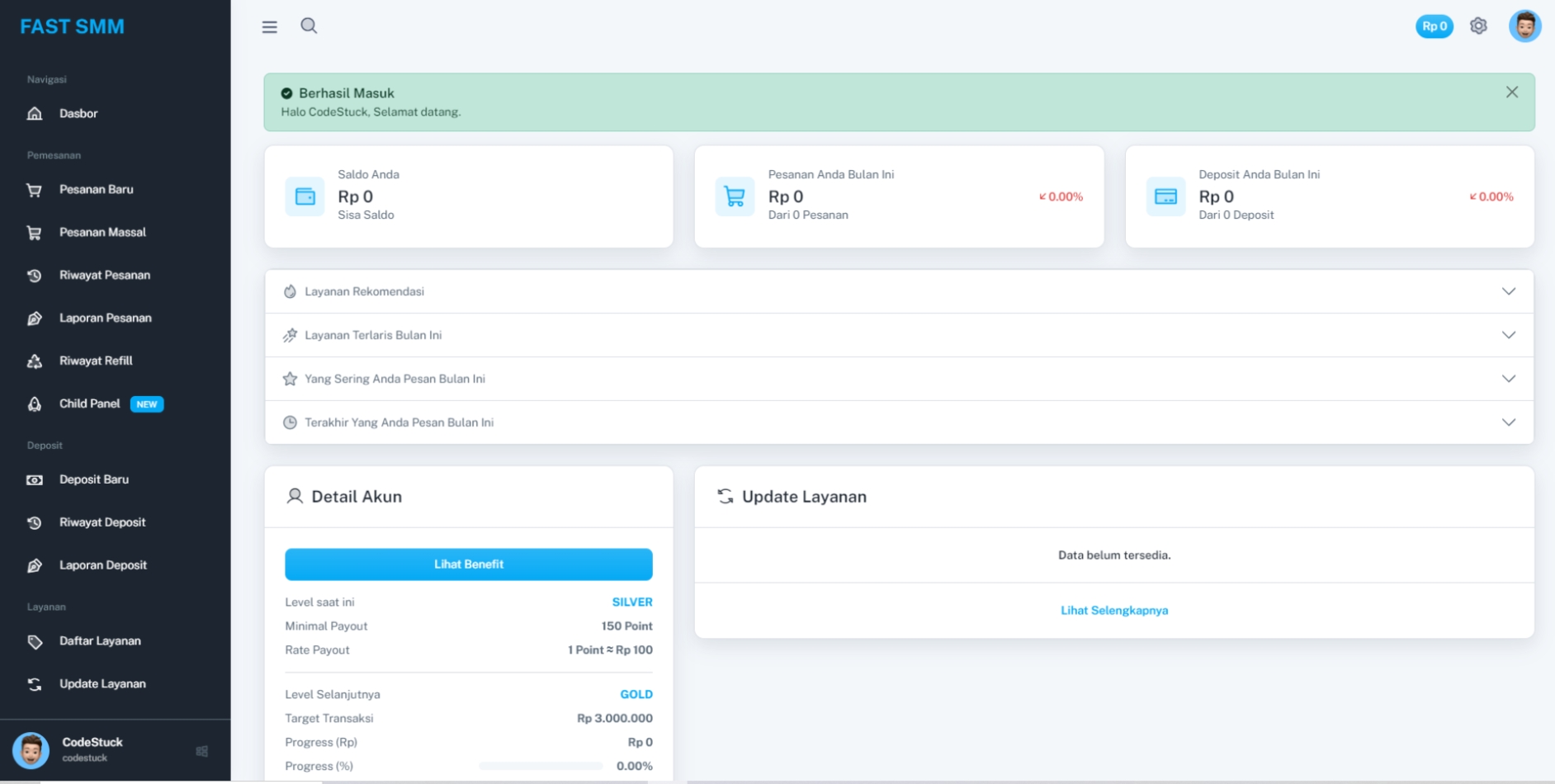Screen dimensions: 1555x784
Task: Click the Deposit card icon
Action: pyautogui.click(x=1165, y=196)
